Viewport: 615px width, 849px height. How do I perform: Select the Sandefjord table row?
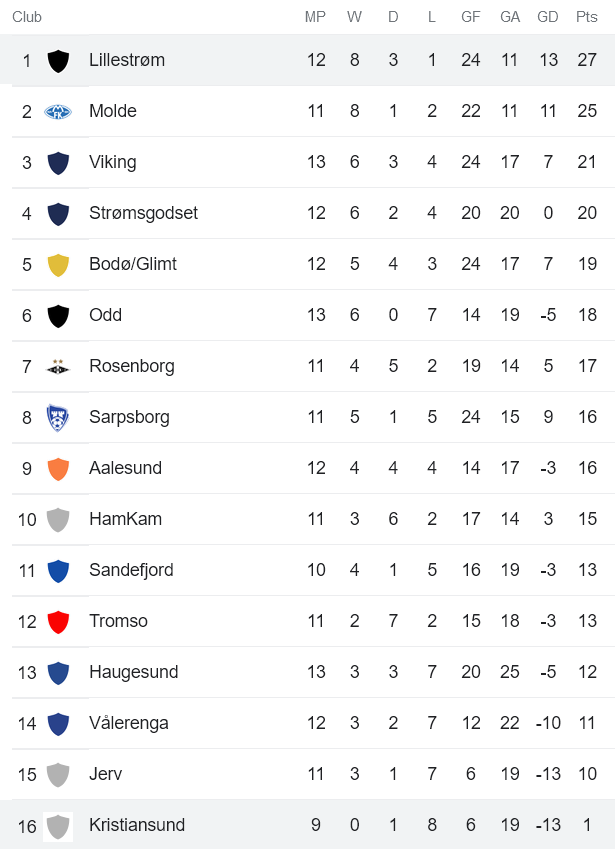300,570
